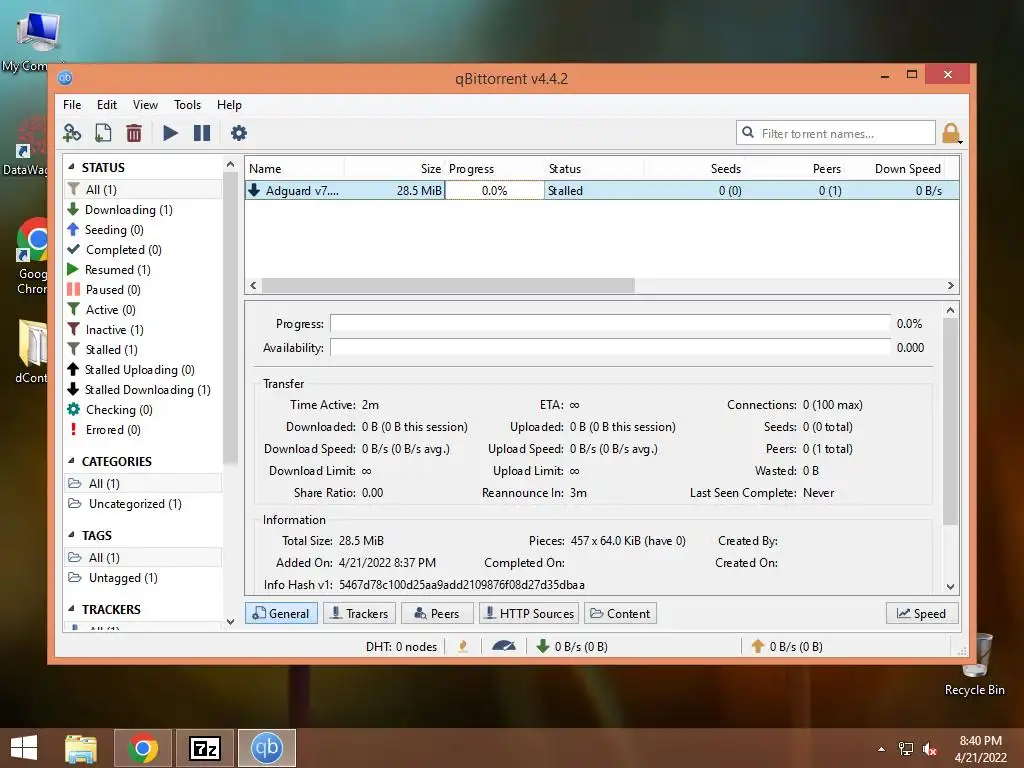Select the Stalled Downloading (1) filter

click(138, 390)
